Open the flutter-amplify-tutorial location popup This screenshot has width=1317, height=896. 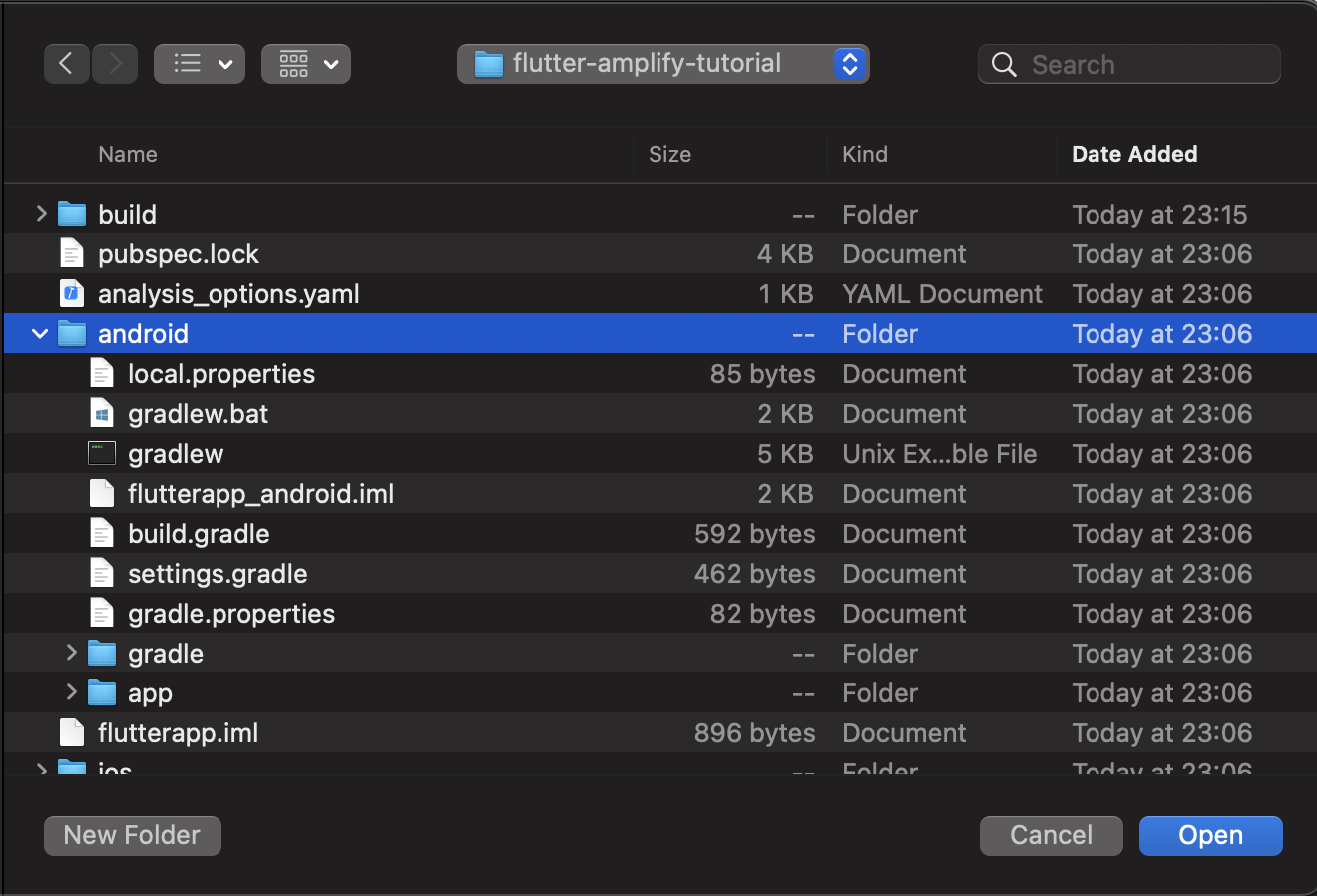tap(663, 64)
